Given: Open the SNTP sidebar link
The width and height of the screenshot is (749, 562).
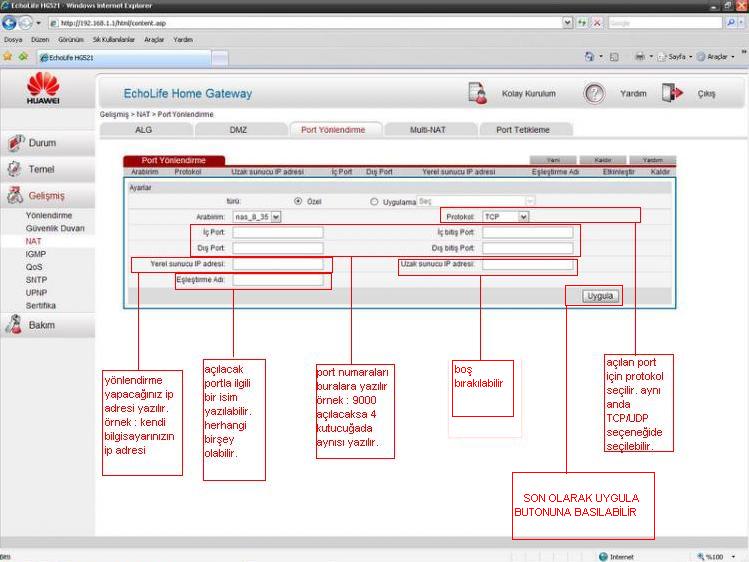Looking at the screenshot, I should point(36,280).
